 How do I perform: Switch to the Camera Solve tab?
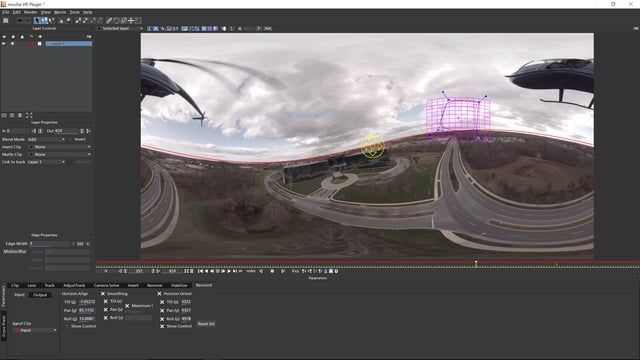(106, 285)
